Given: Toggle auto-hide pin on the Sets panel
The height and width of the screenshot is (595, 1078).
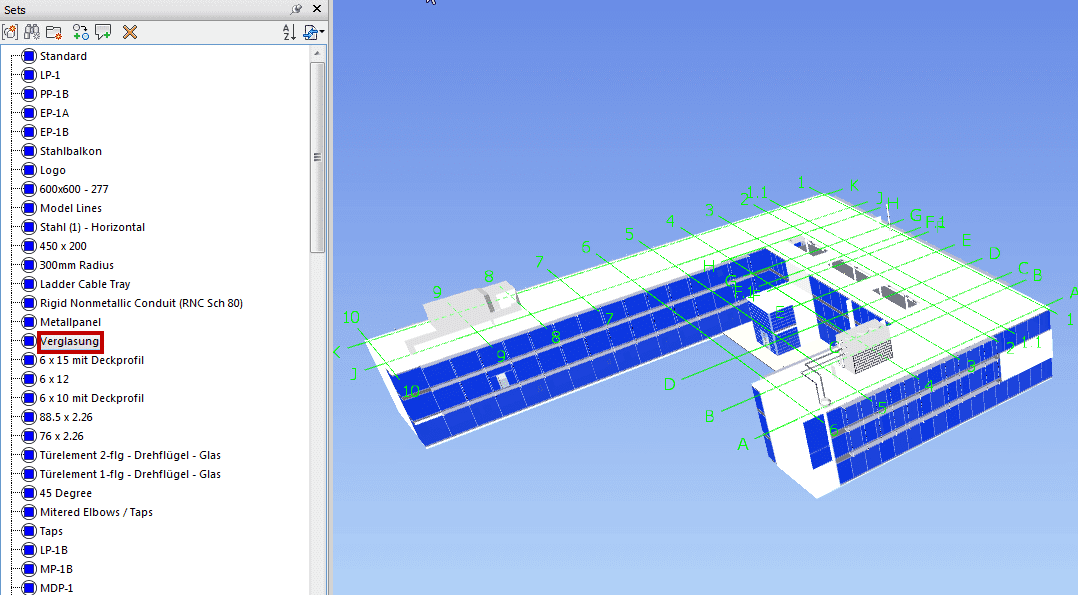Looking at the screenshot, I should tap(297, 9).
